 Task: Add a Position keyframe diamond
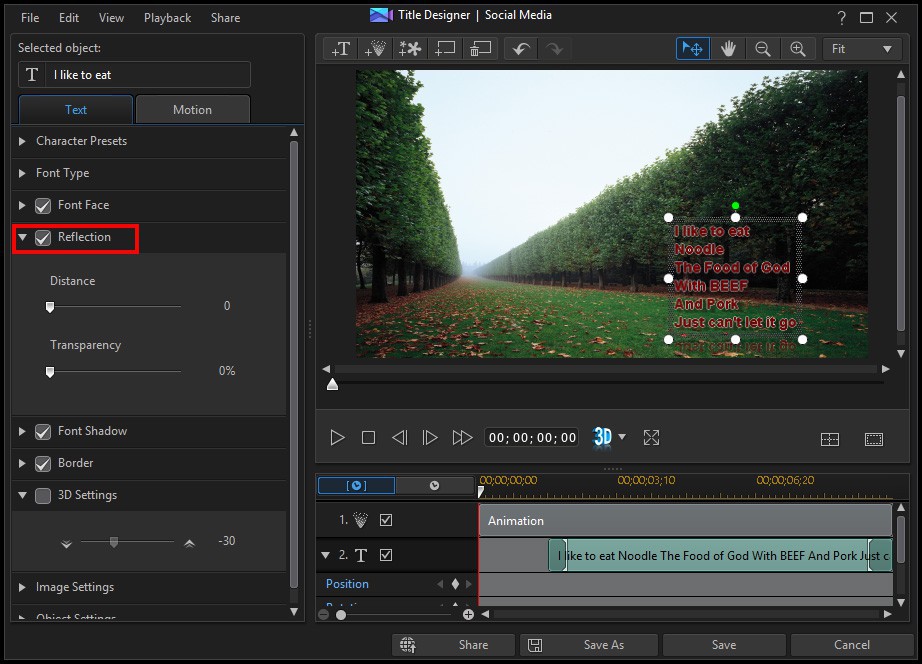tap(455, 584)
